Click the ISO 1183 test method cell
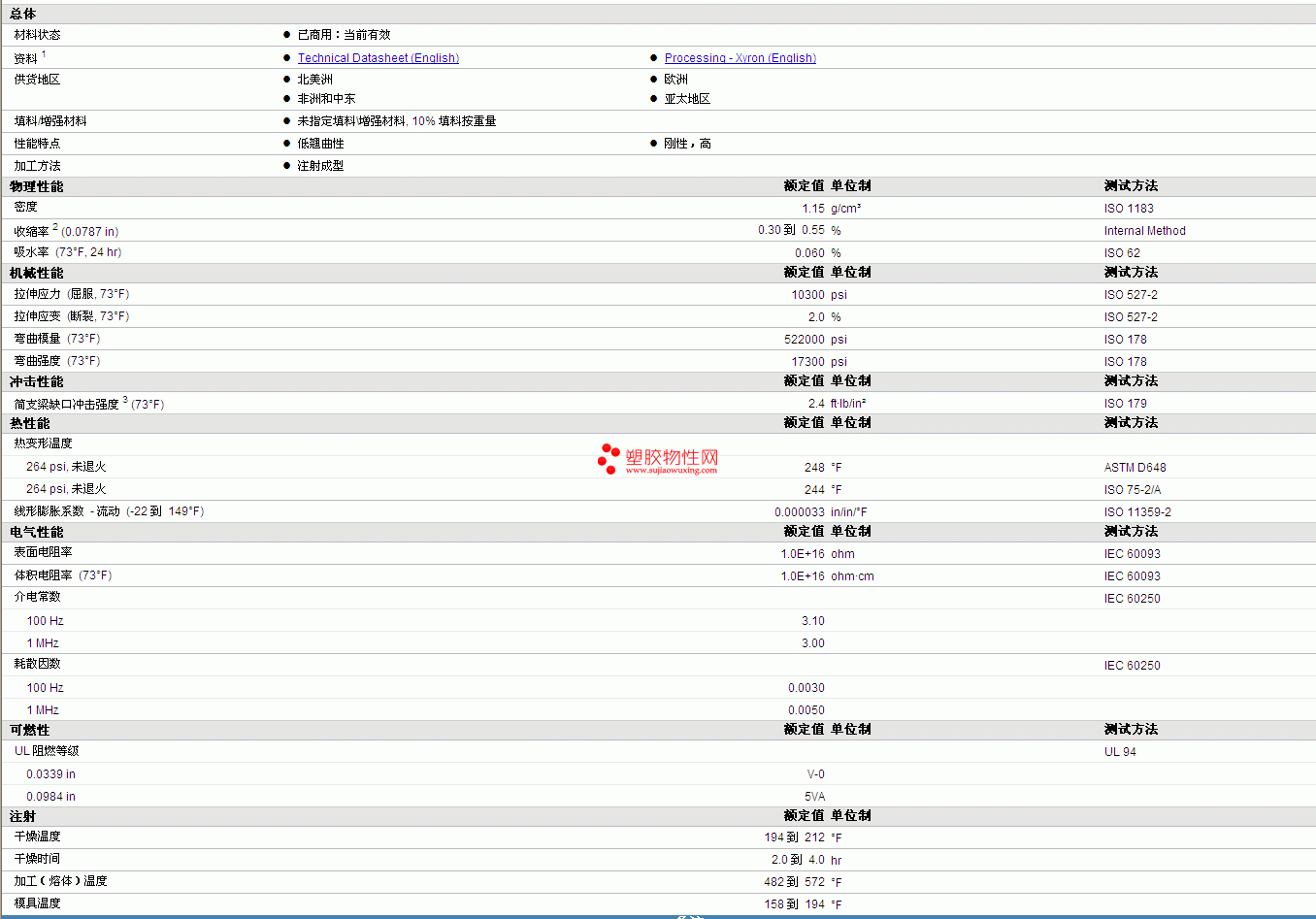This screenshot has width=1316, height=919. [1129, 209]
